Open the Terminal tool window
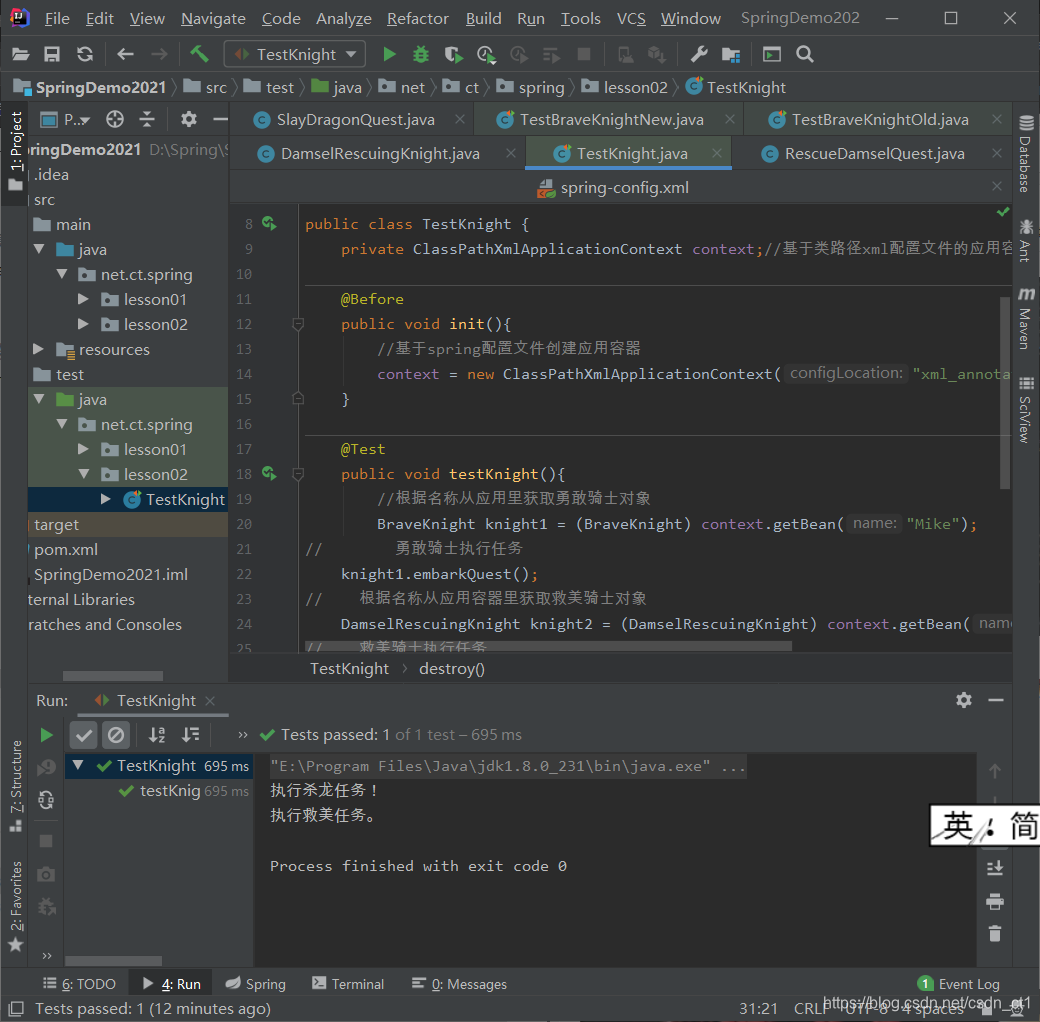 pos(348,984)
